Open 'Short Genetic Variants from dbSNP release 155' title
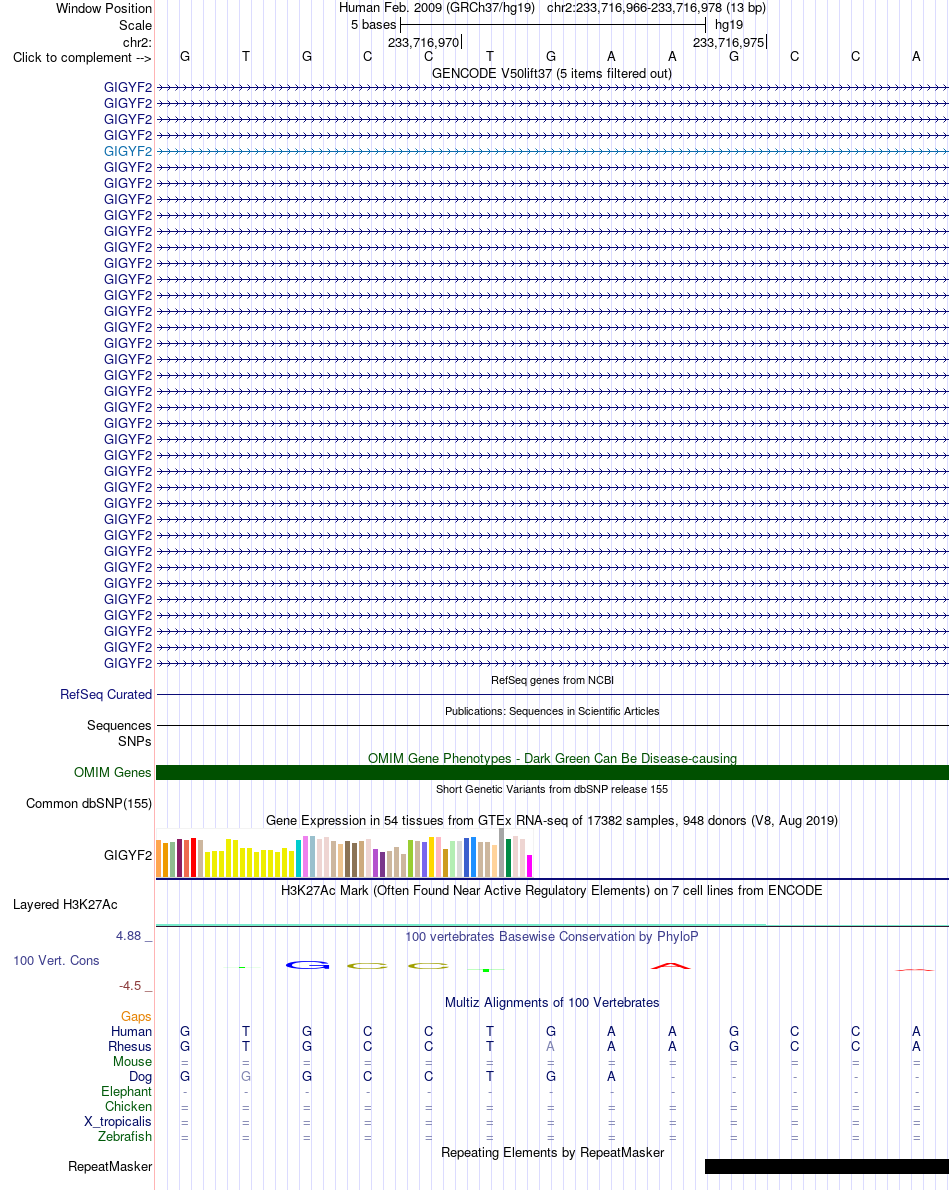 552,789
